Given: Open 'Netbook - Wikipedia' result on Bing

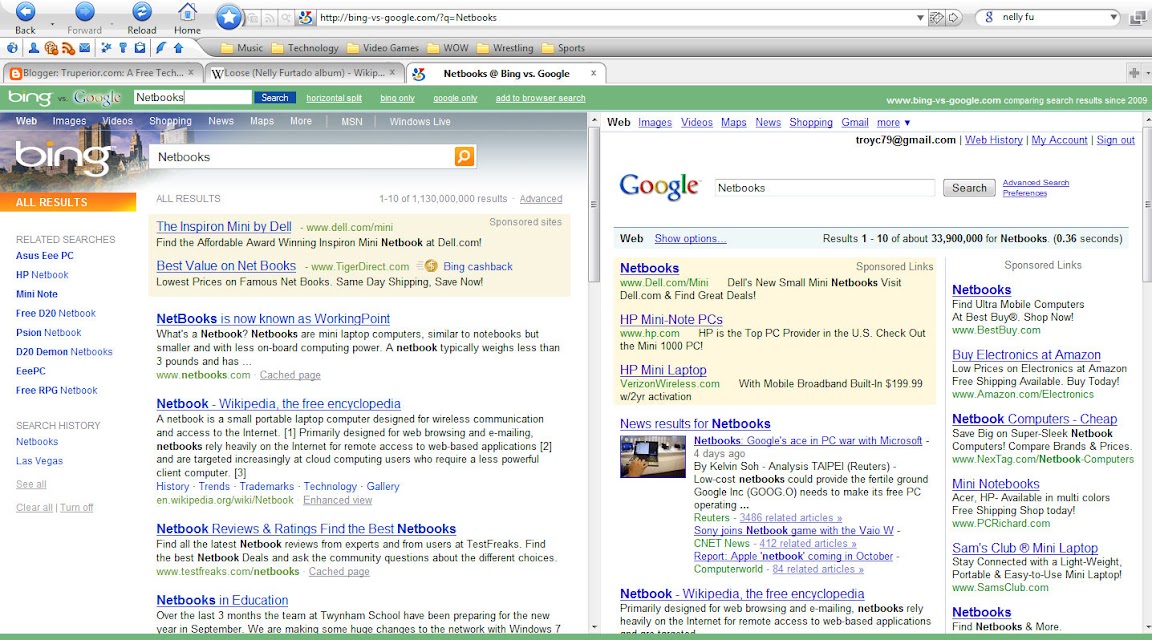Looking at the screenshot, I should point(278,403).
